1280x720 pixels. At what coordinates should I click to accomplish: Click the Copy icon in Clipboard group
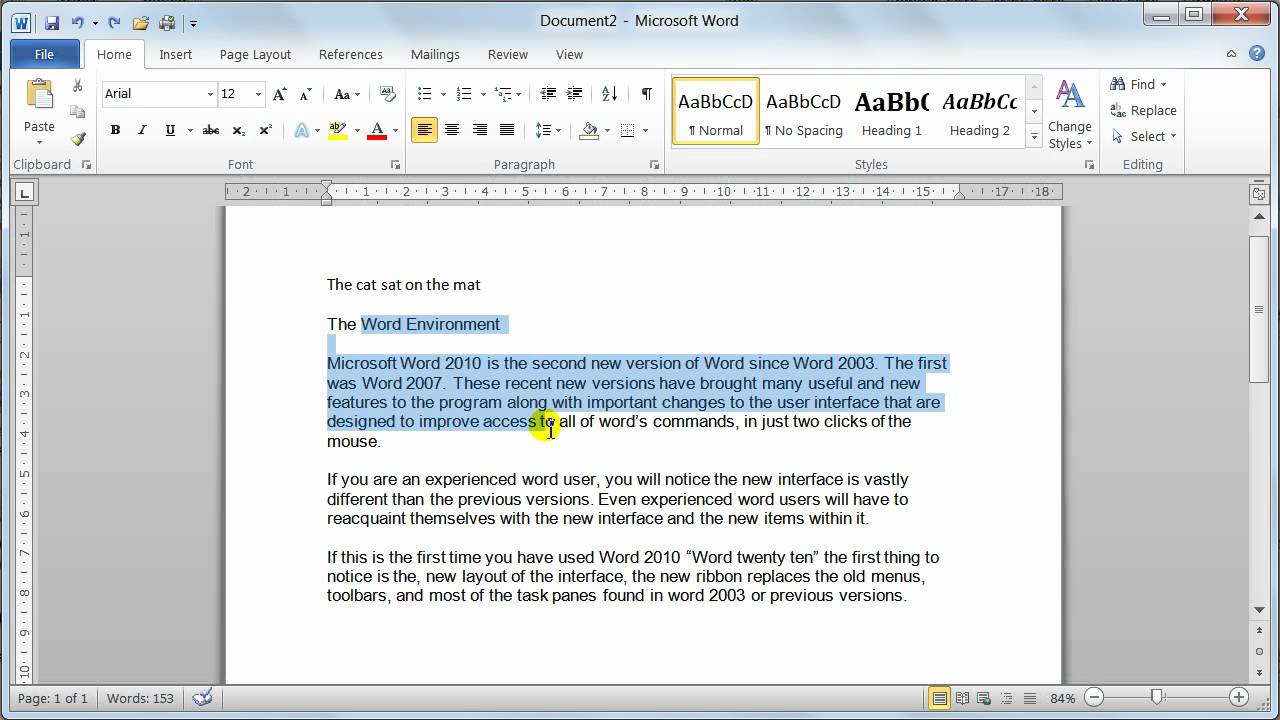click(77, 112)
